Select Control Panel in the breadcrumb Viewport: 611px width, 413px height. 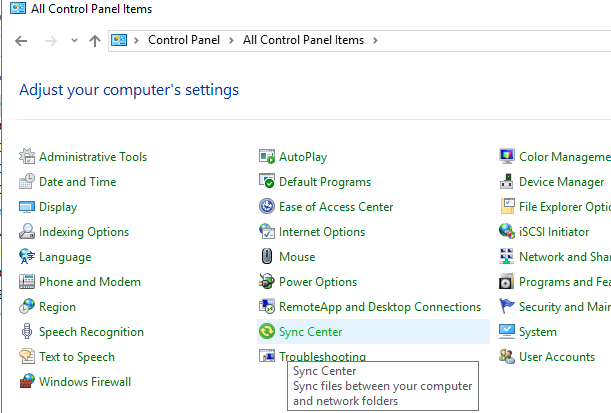click(x=184, y=40)
